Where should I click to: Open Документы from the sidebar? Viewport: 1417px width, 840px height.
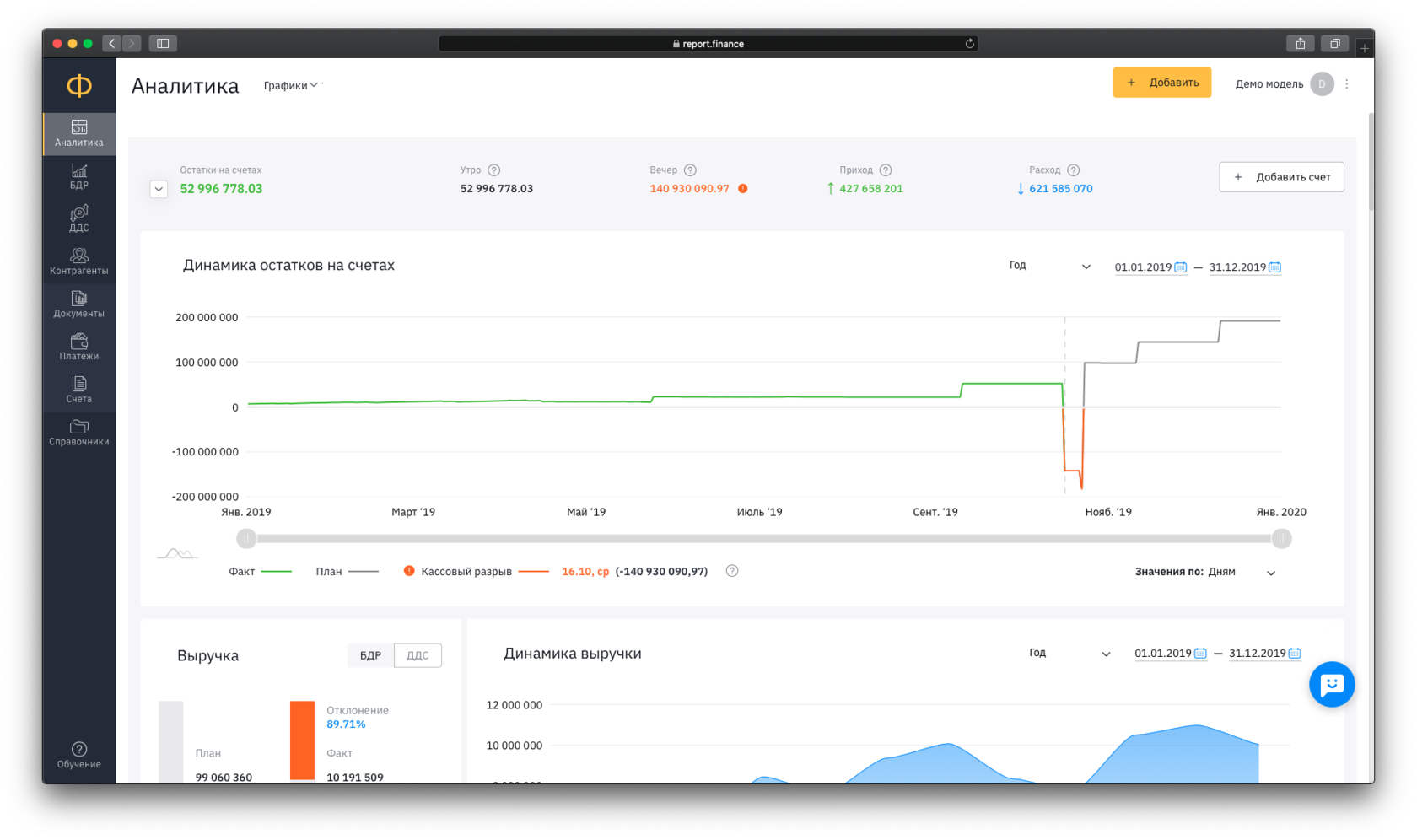click(78, 304)
